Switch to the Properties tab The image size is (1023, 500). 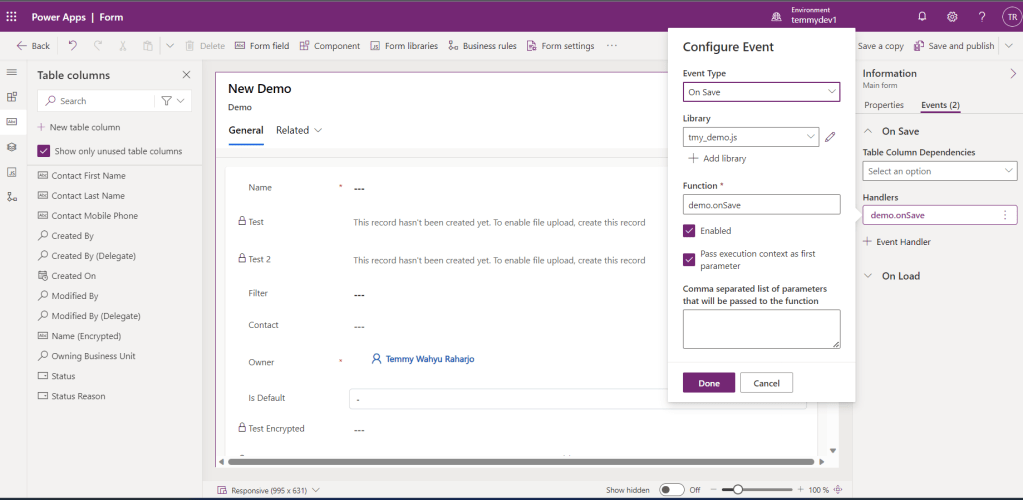[x=883, y=105]
